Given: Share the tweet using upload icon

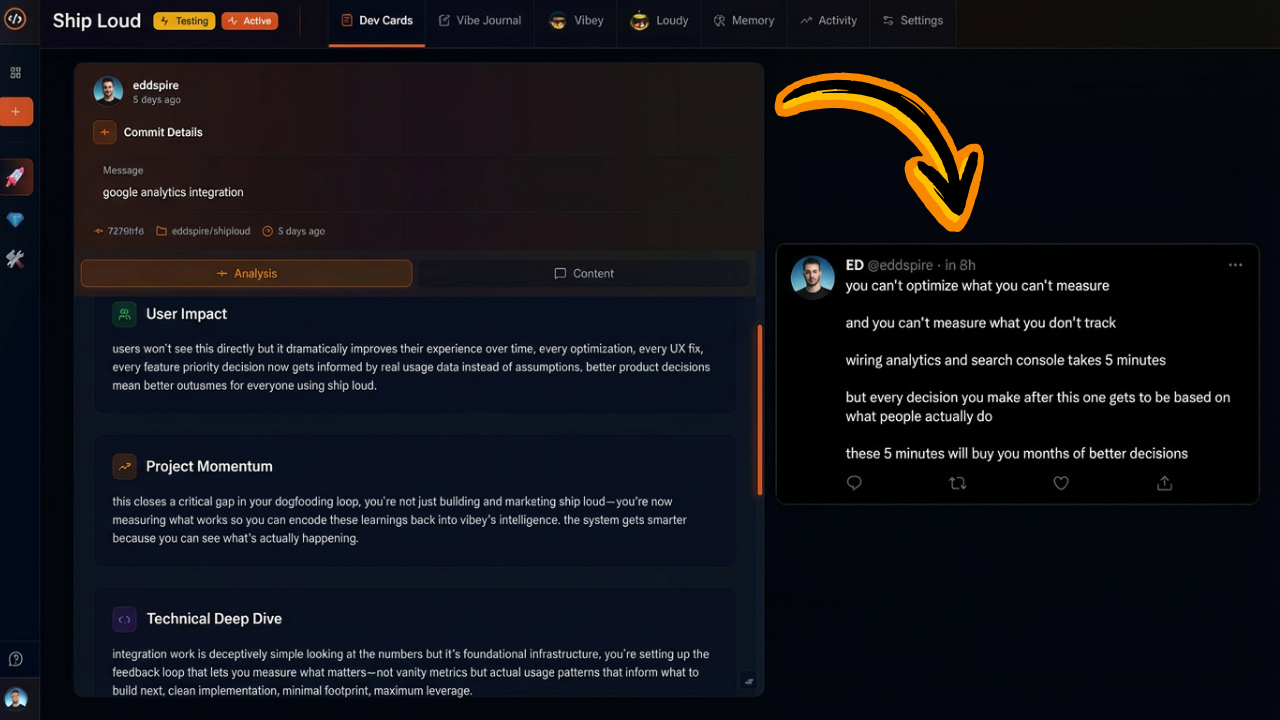Looking at the screenshot, I should [x=1164, y=483].
